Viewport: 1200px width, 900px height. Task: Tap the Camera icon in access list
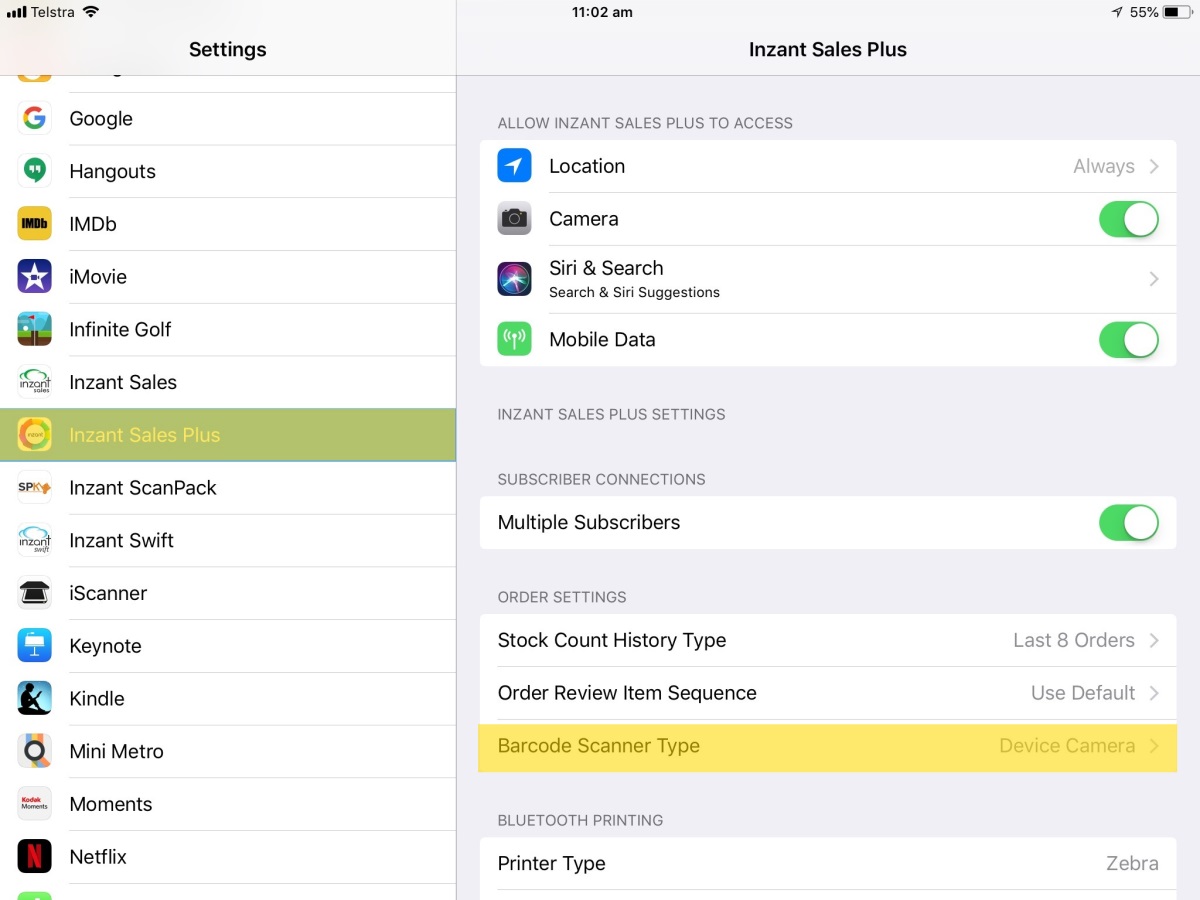coord(515,219)
